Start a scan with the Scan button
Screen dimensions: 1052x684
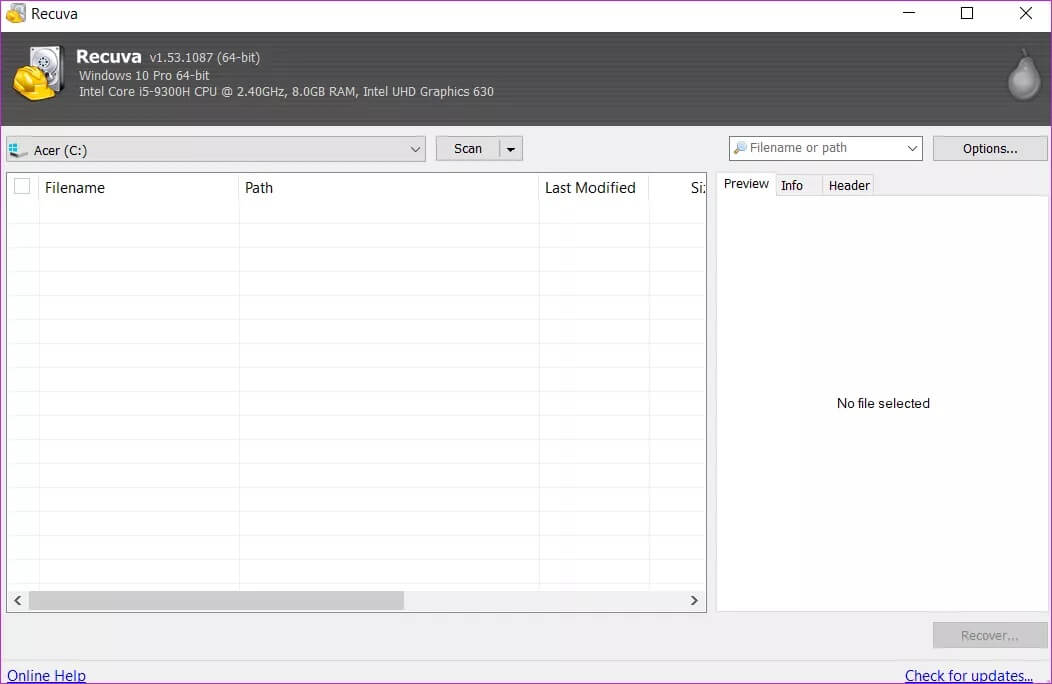(468, 149)
